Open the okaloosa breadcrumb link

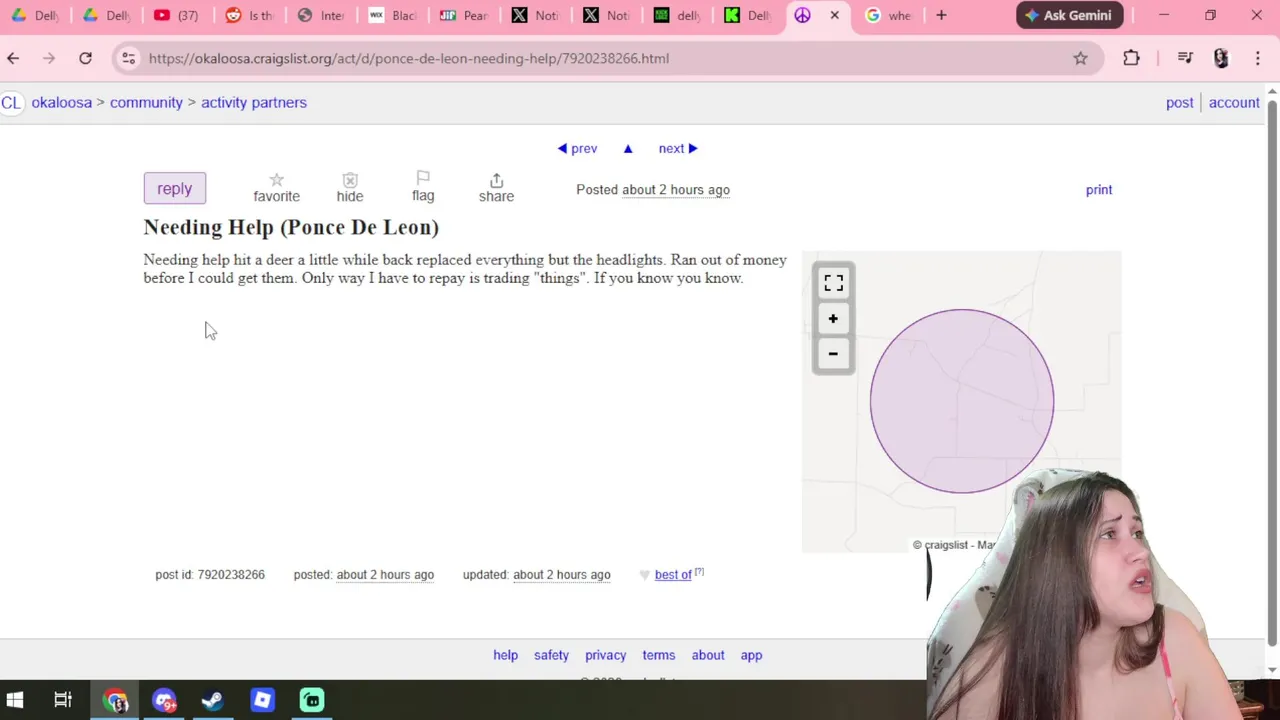pos(61,102)
